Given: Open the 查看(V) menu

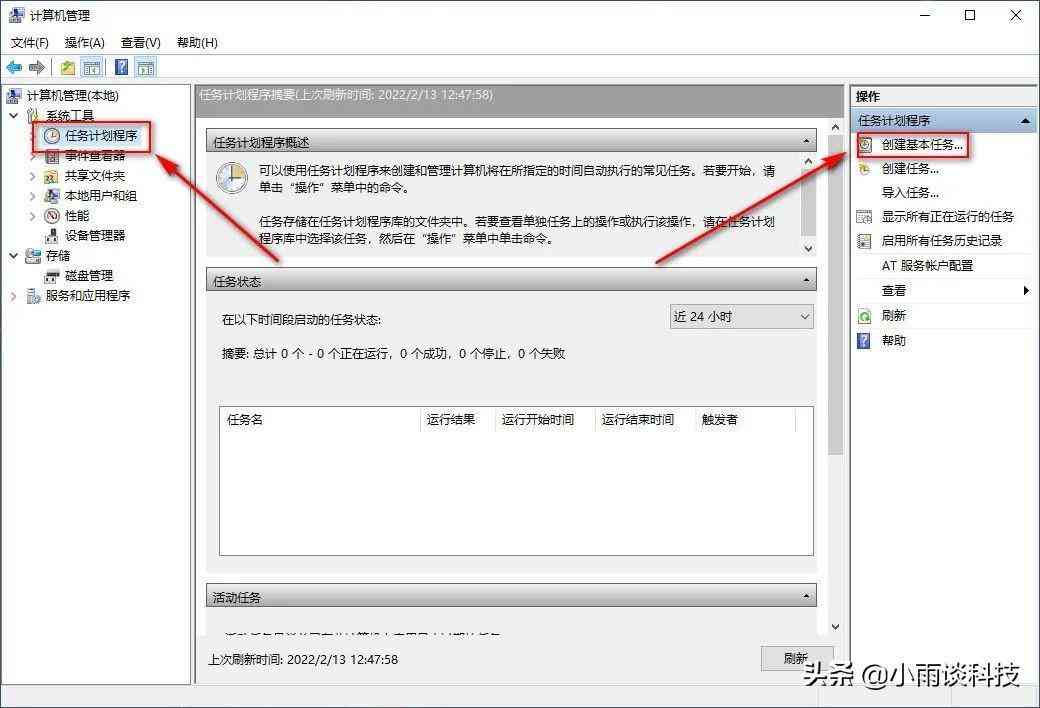Looking at the screenshot, I should tap(141, 42).
